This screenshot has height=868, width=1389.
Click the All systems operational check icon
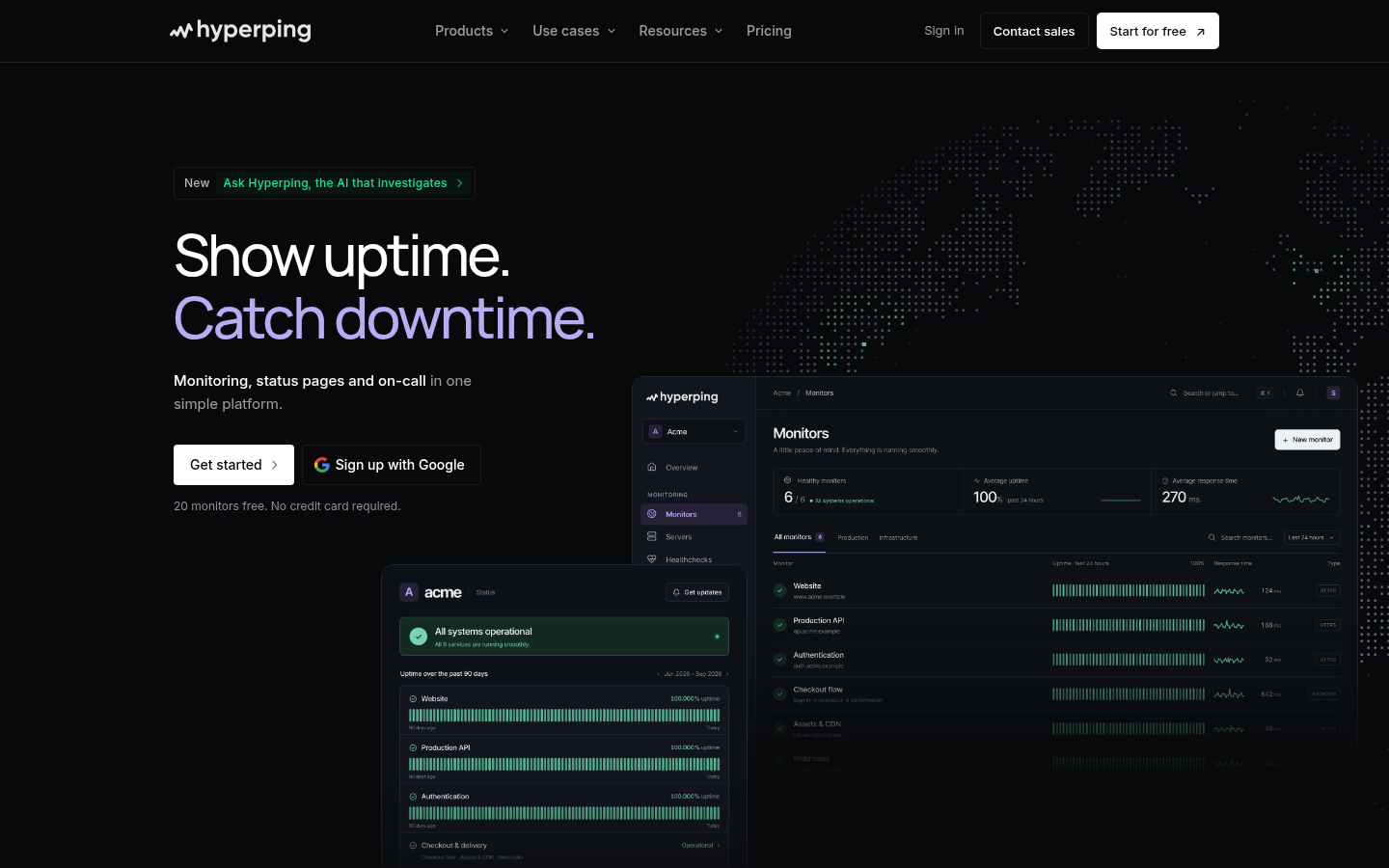(x=419, y=637)
